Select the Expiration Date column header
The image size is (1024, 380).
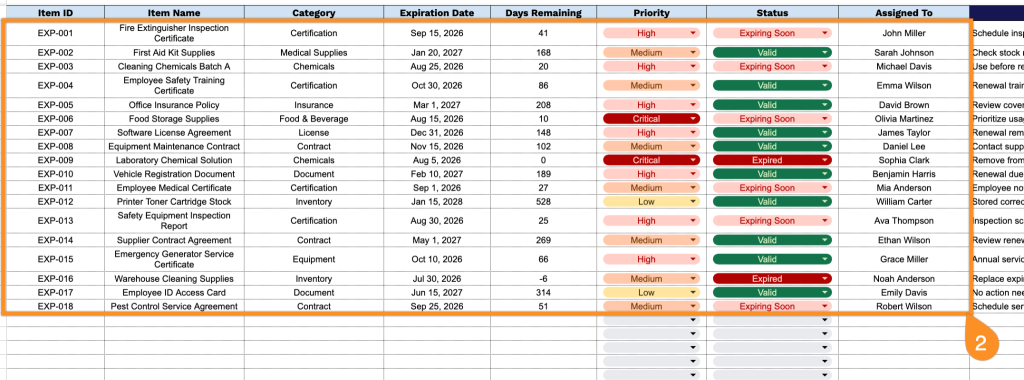click(437, 12)
